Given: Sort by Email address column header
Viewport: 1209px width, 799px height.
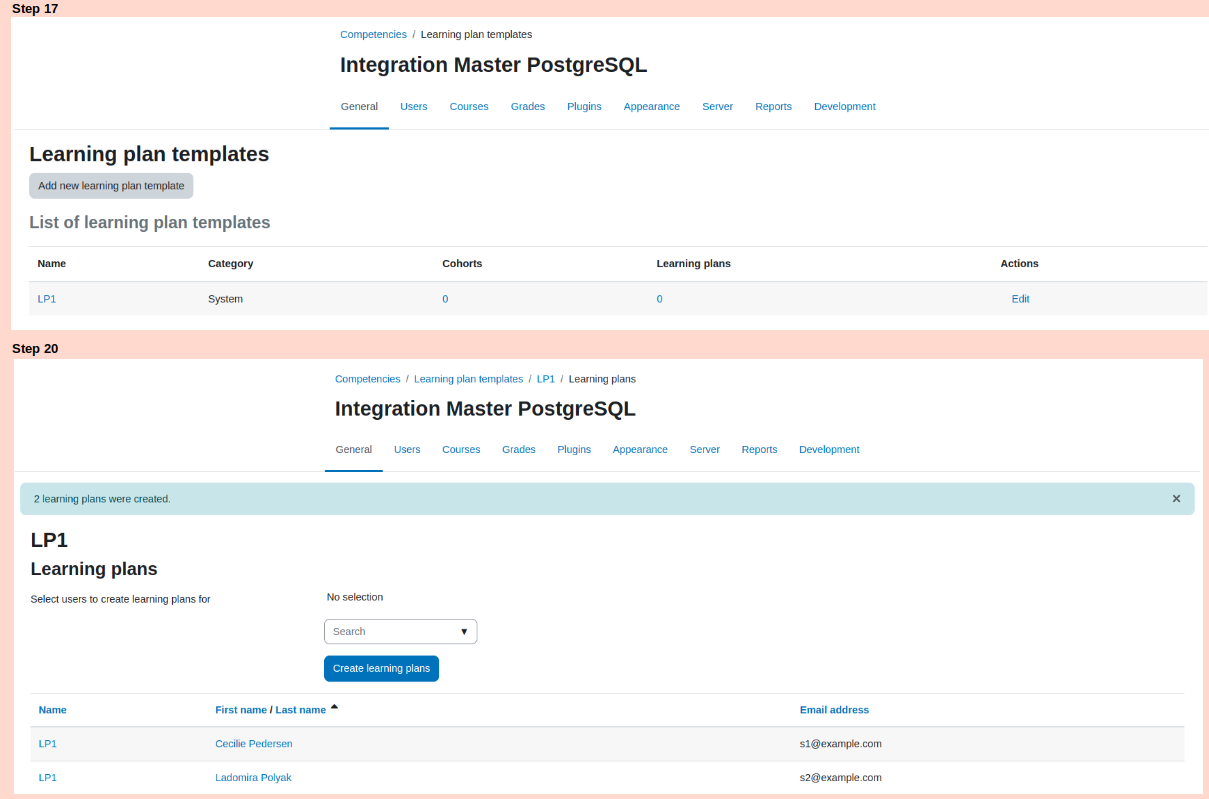Looking at the screenshot, I should coord(834,710).
